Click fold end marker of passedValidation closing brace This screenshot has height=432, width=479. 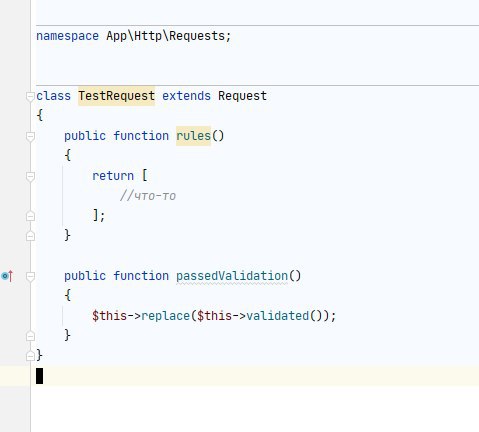tap(30, 336)
